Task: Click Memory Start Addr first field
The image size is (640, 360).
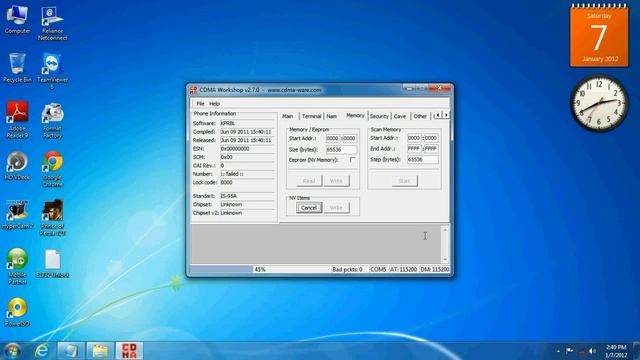Action: coord(333,138)
